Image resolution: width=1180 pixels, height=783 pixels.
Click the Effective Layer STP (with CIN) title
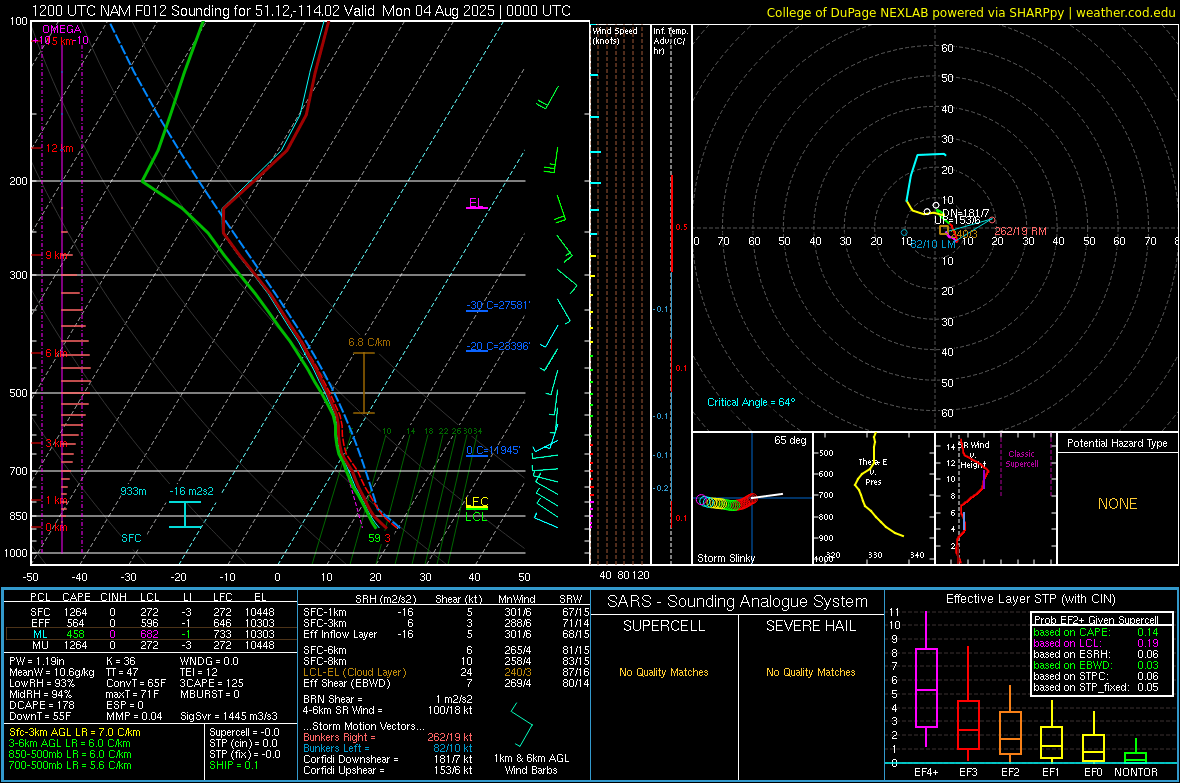1030,599
